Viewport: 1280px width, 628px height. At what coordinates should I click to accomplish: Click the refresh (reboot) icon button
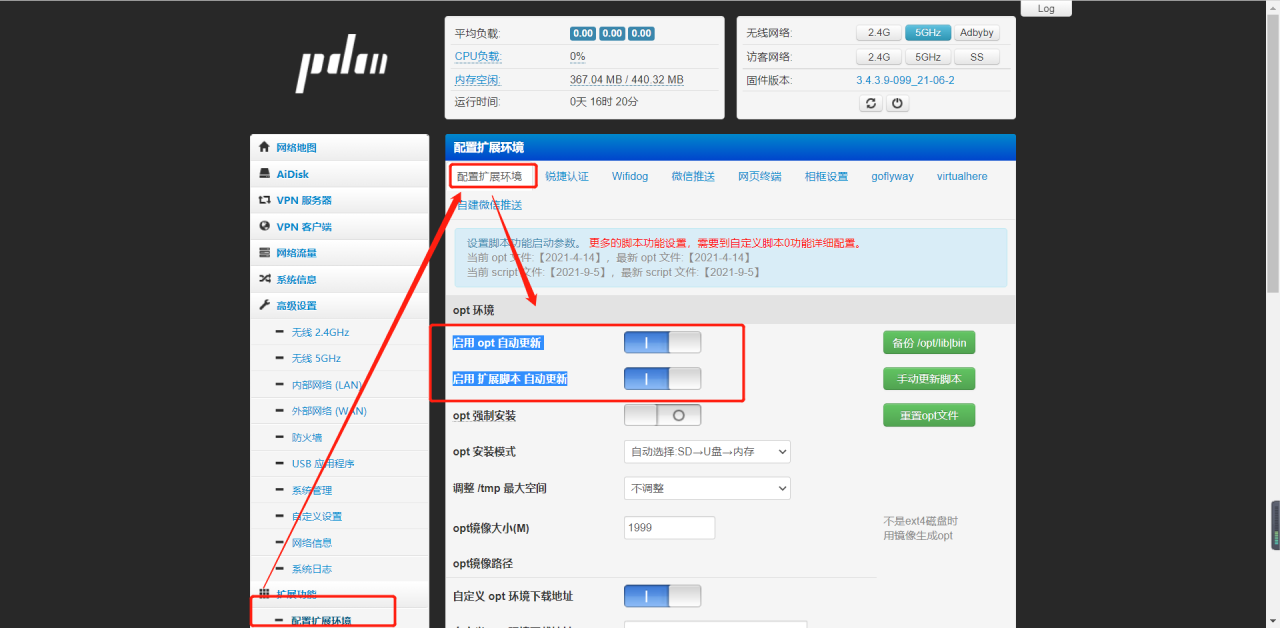(x=871, y=103)
